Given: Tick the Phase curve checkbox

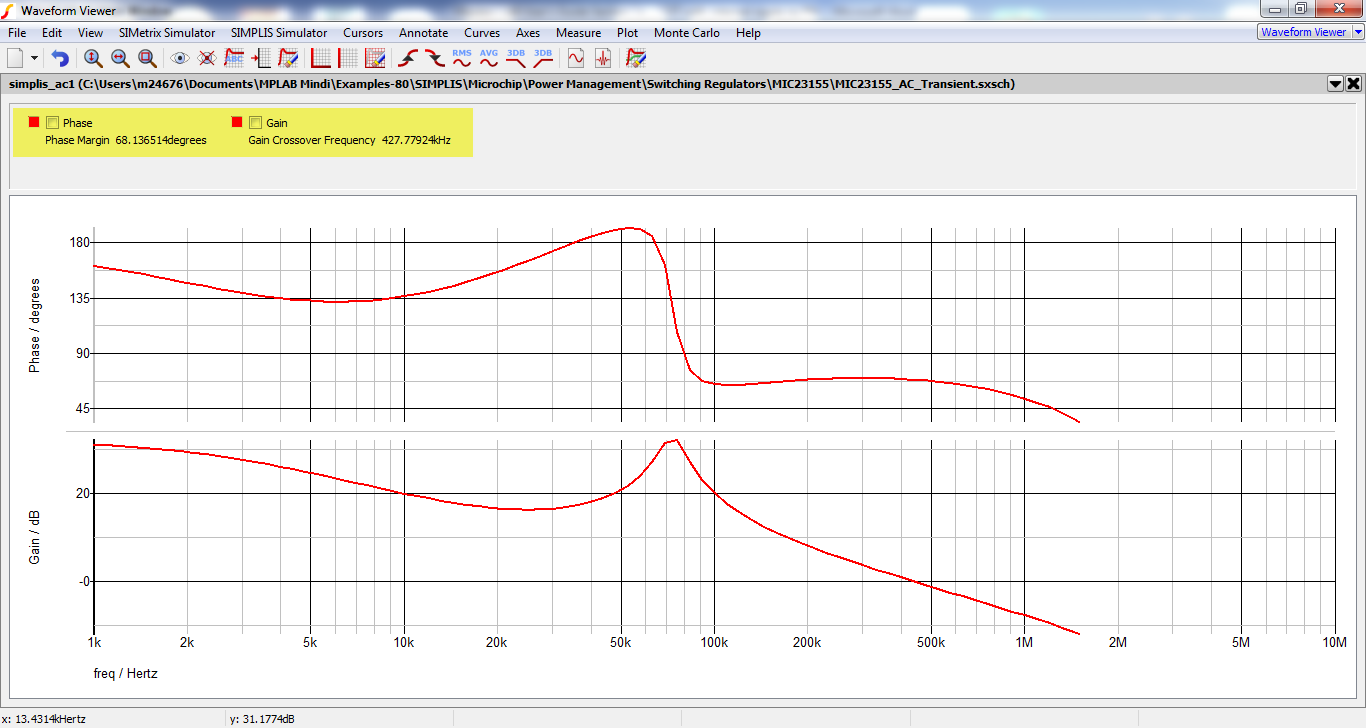Looking at the screenshot, I should point(52,123).
